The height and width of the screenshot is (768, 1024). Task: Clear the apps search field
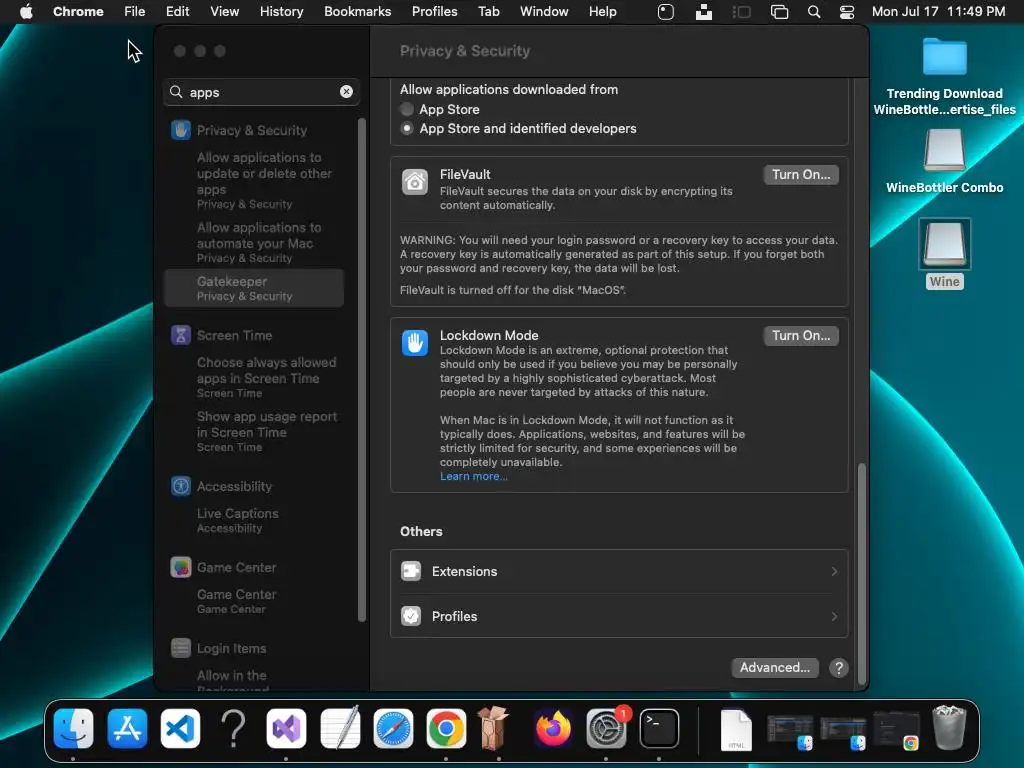click(346, 92)
